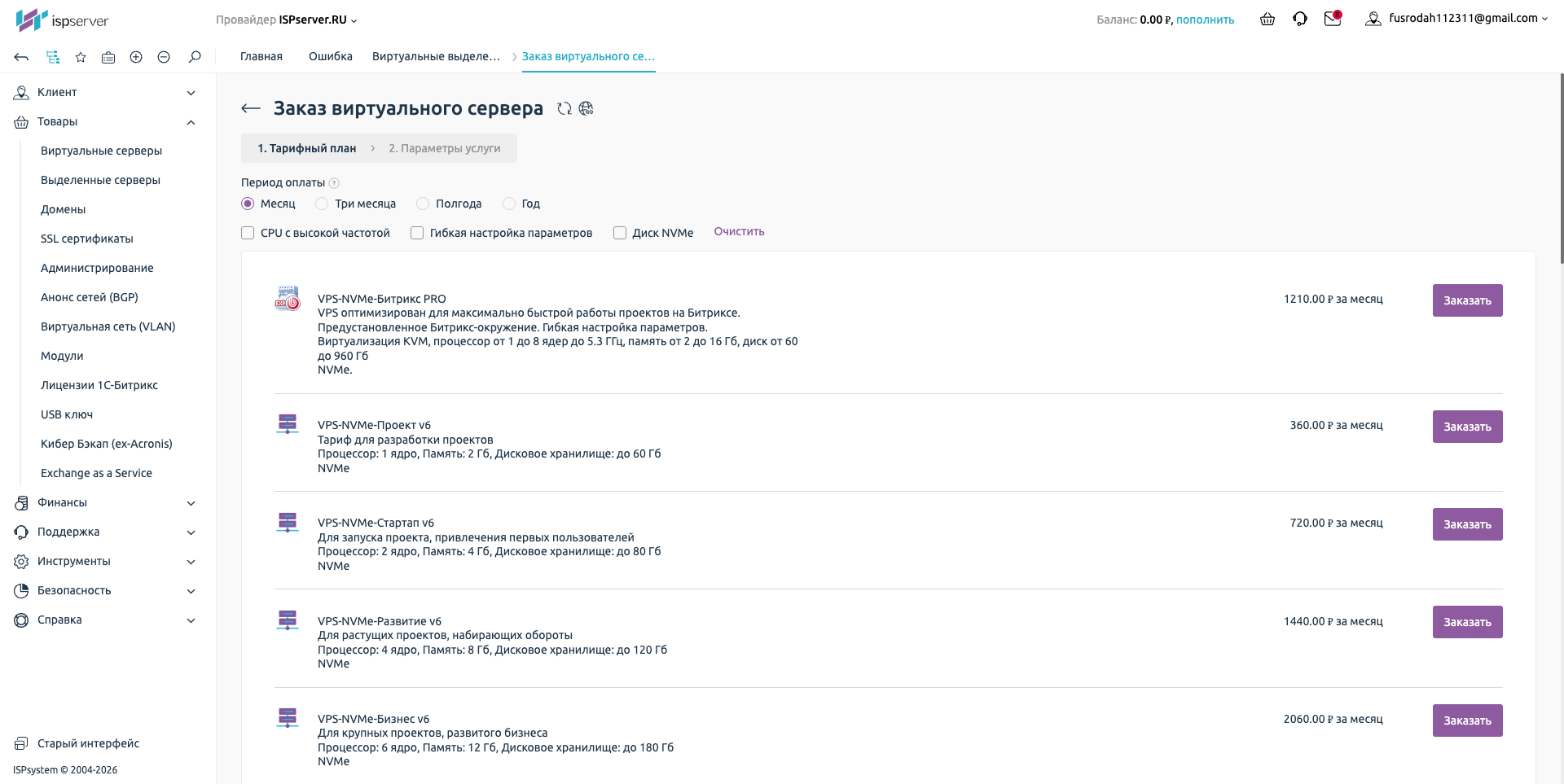This screenshot has width=1564, height=784.
Task: Click the plus circle icon in toolbar
Action: (x=136, y=57)
